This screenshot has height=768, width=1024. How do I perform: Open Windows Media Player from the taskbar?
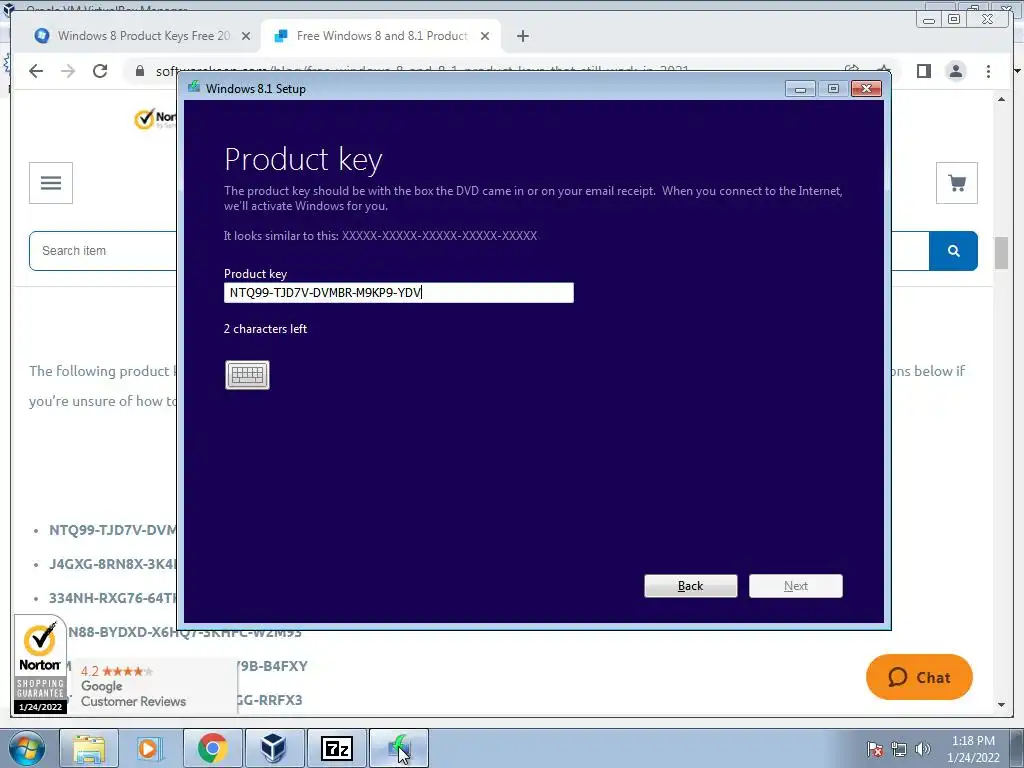pos(148,748)
